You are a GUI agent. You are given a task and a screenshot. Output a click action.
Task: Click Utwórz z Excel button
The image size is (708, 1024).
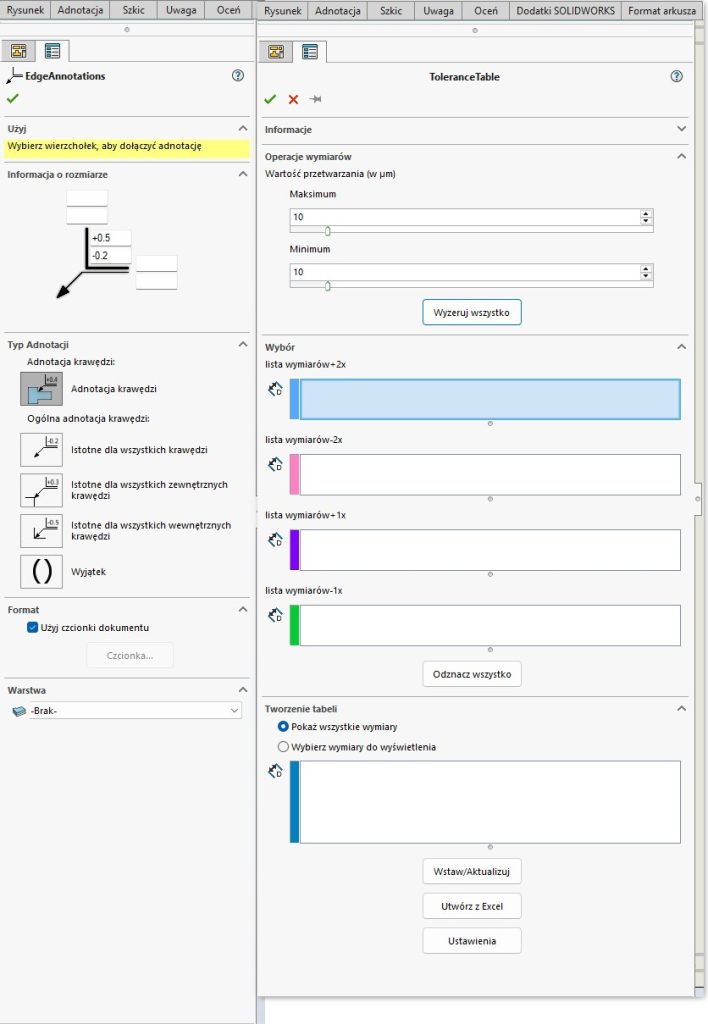click(x=472, y=906)
